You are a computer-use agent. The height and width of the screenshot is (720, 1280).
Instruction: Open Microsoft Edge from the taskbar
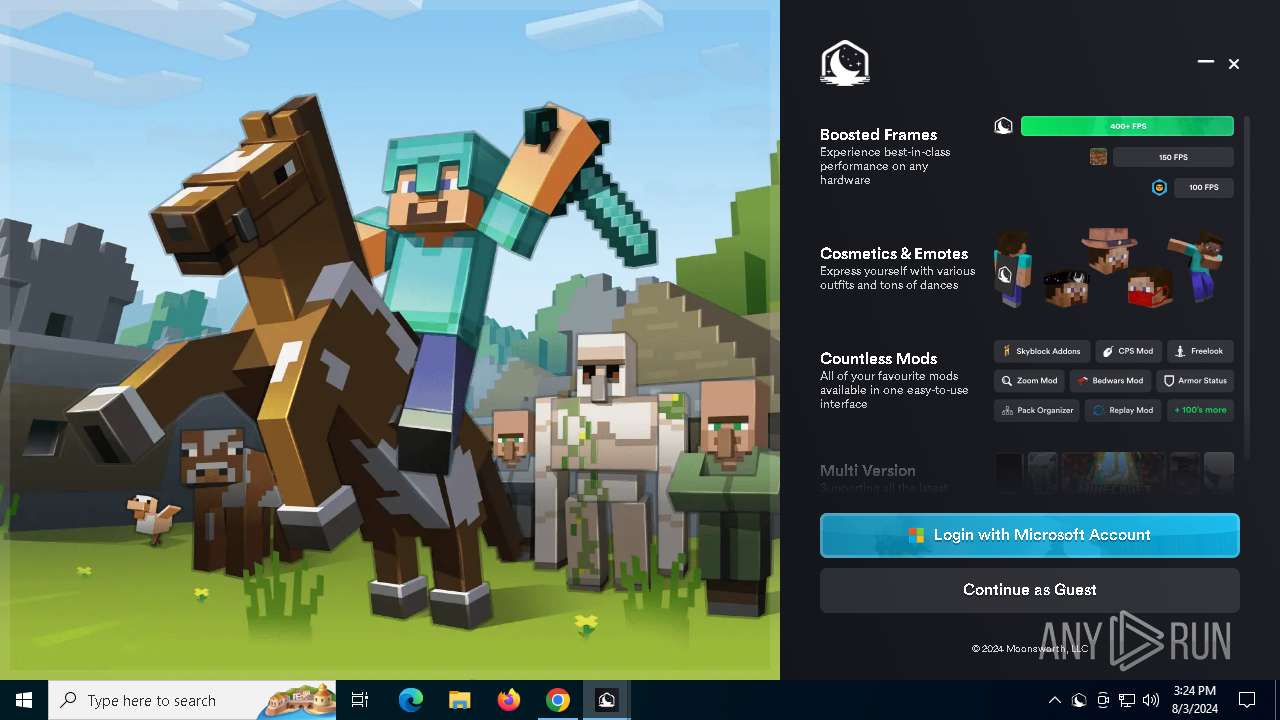click(410, 700)
